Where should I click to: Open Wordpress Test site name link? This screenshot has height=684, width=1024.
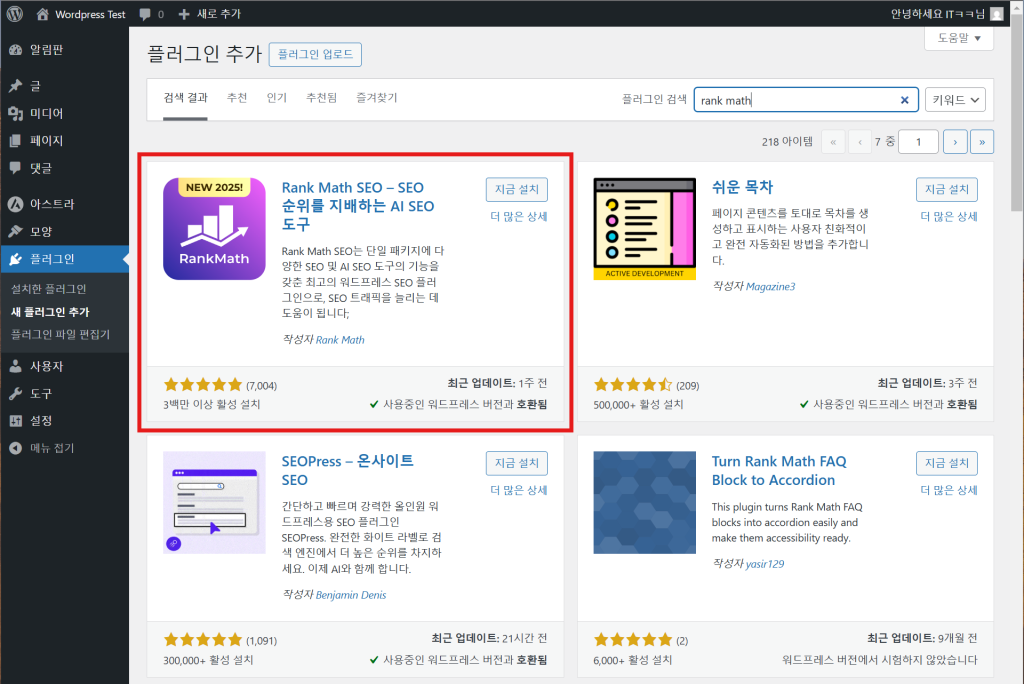[90, 14]
